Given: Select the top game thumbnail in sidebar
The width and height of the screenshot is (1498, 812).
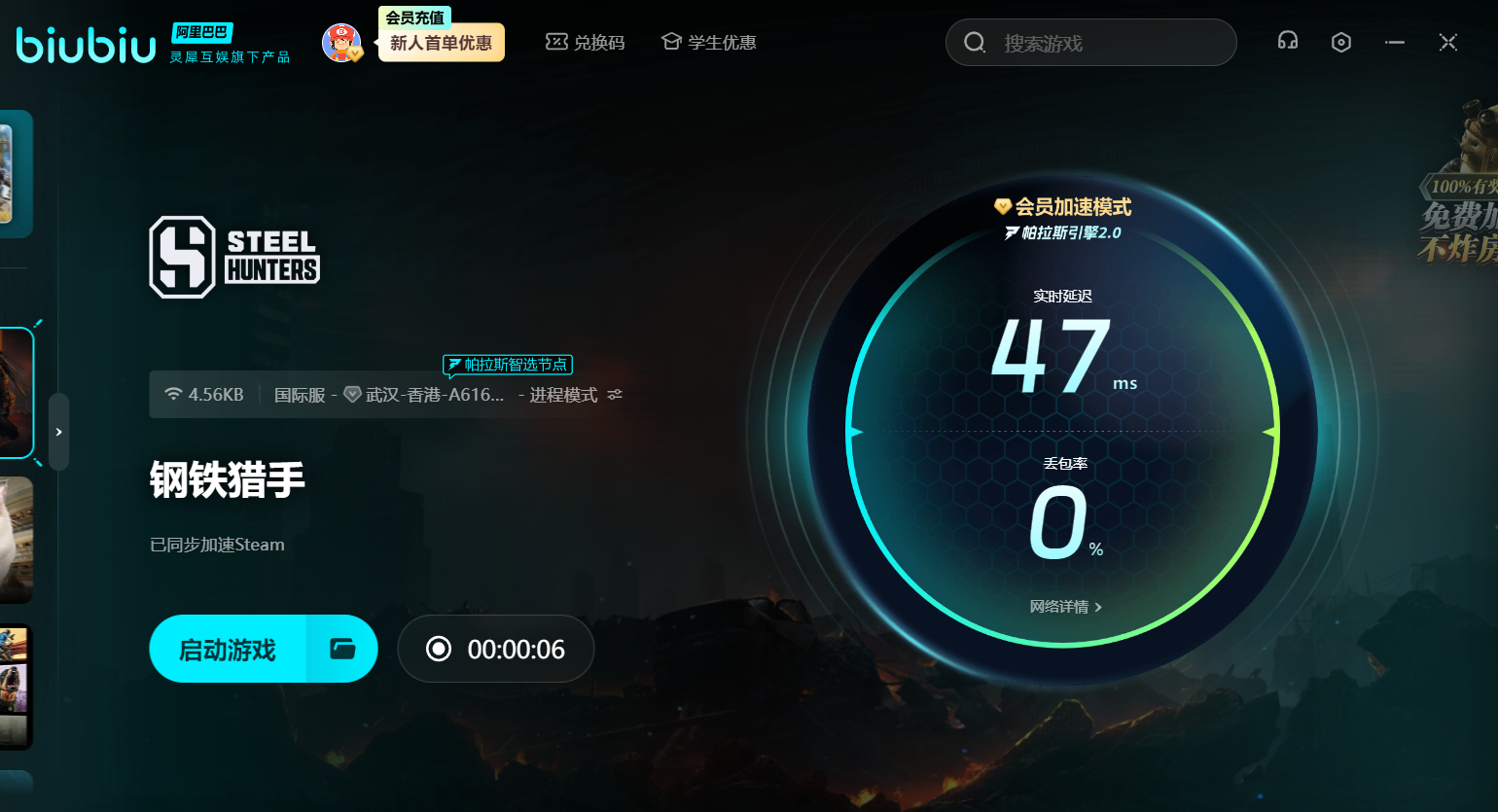Looking at the screenshot, I should [16, 173].
